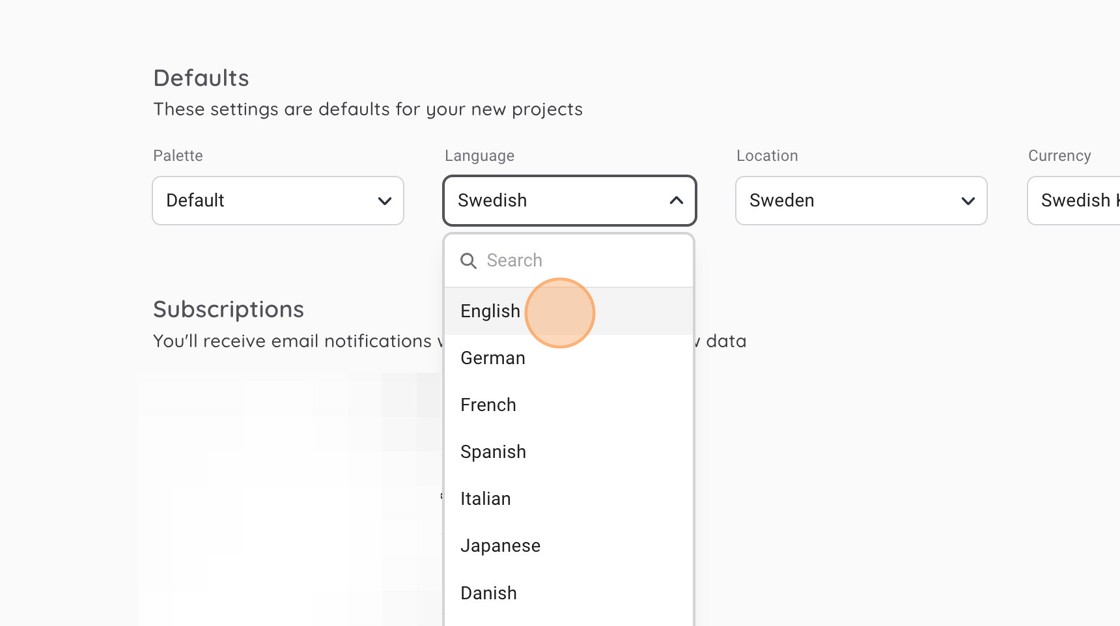Choose Italian from the dropdown list
Image resolution: width=1120 pixels, height=626 pixels.
[485, 499]
